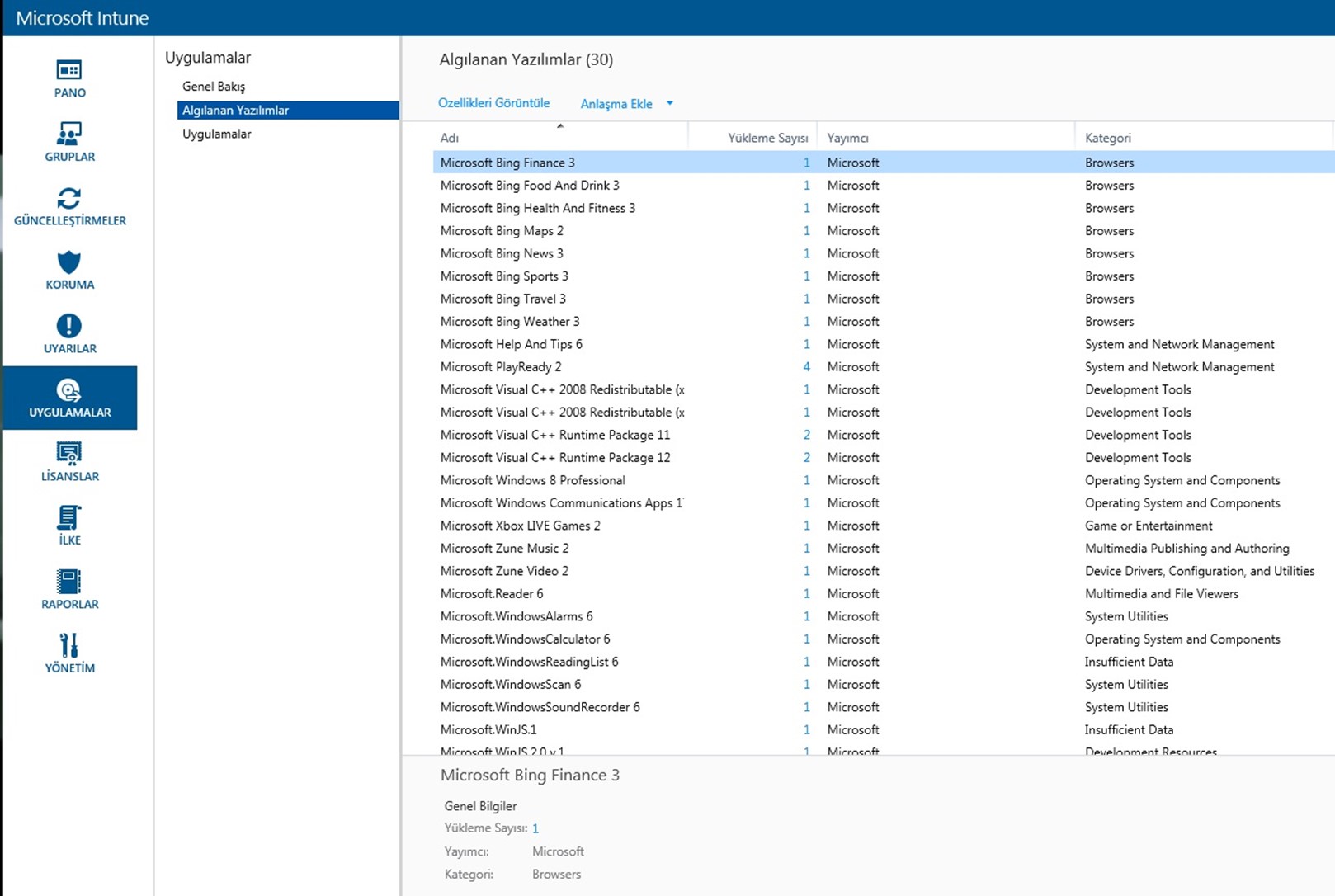Click the Özellikleri Görüntüle link
The width and height of the screenshot is (1335, 896).
493,103
